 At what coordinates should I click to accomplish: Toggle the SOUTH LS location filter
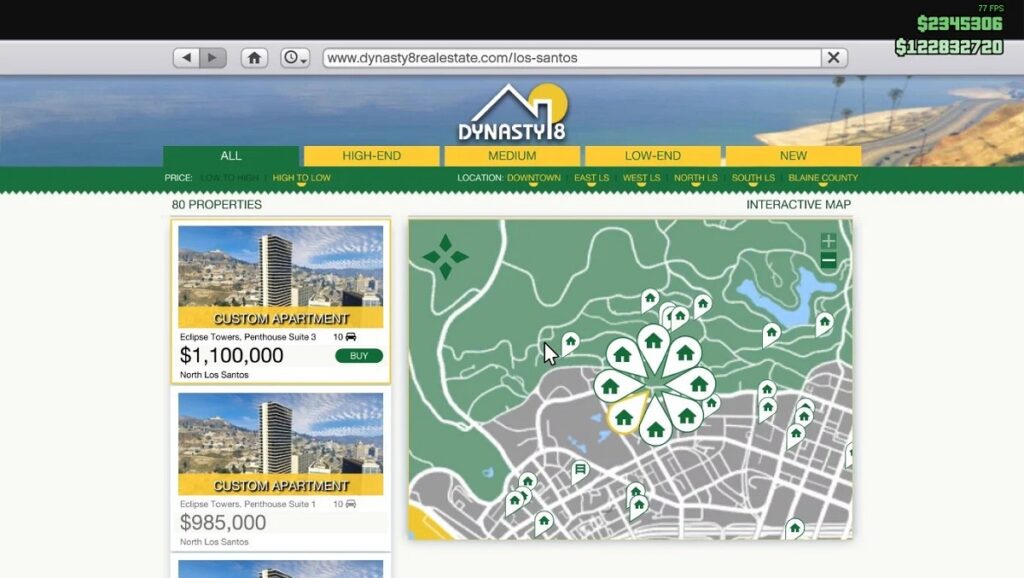(753, 178)
